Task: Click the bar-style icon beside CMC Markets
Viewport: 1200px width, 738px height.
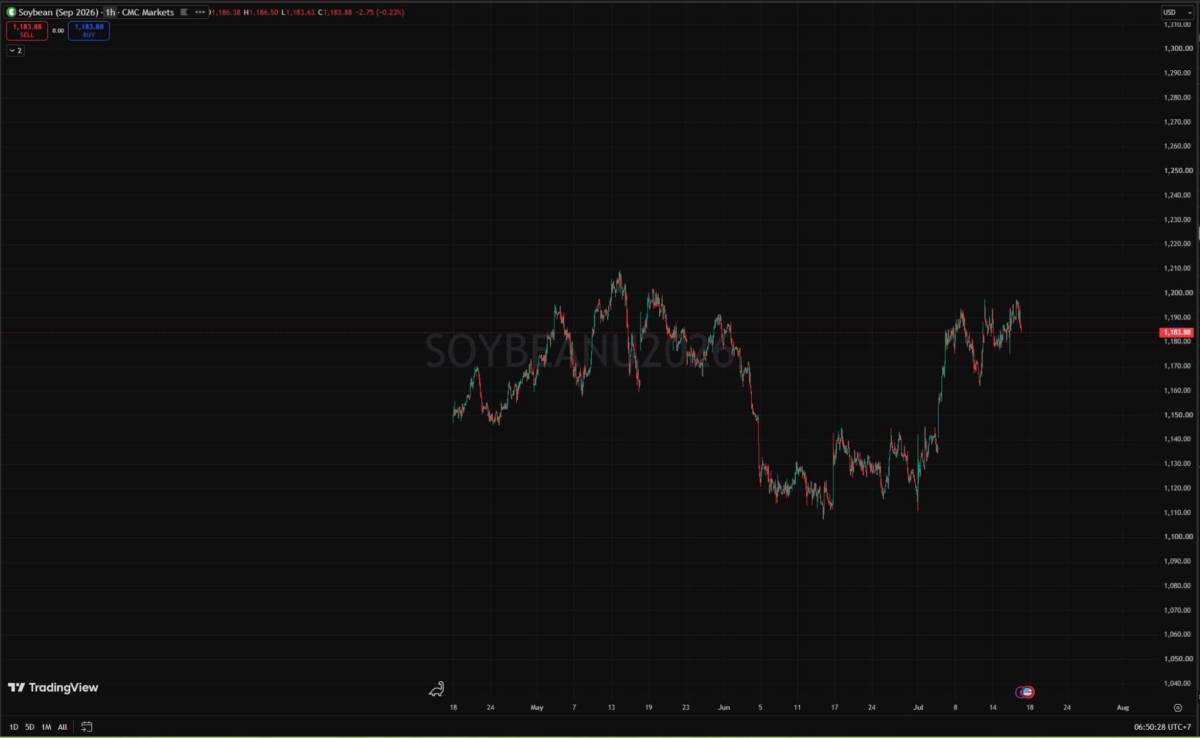Action: click(x=184, y=12)
